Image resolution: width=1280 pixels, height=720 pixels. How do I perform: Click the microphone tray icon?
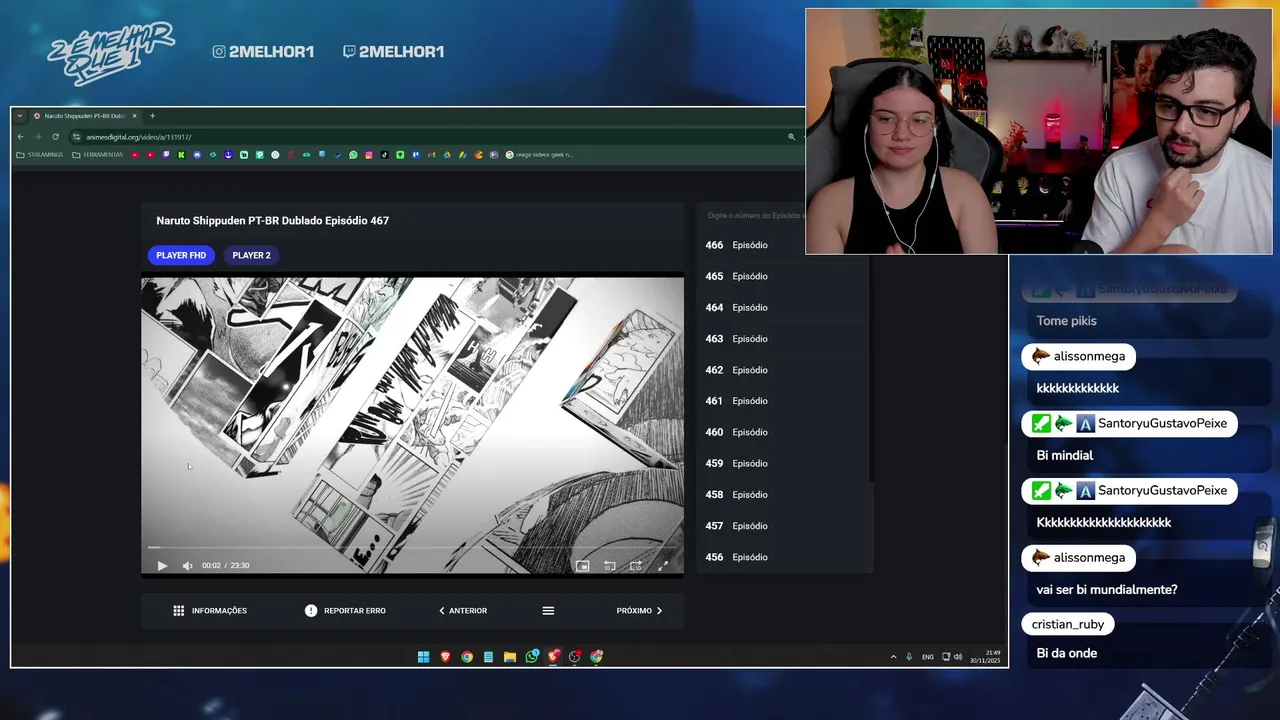pos(909,657)
